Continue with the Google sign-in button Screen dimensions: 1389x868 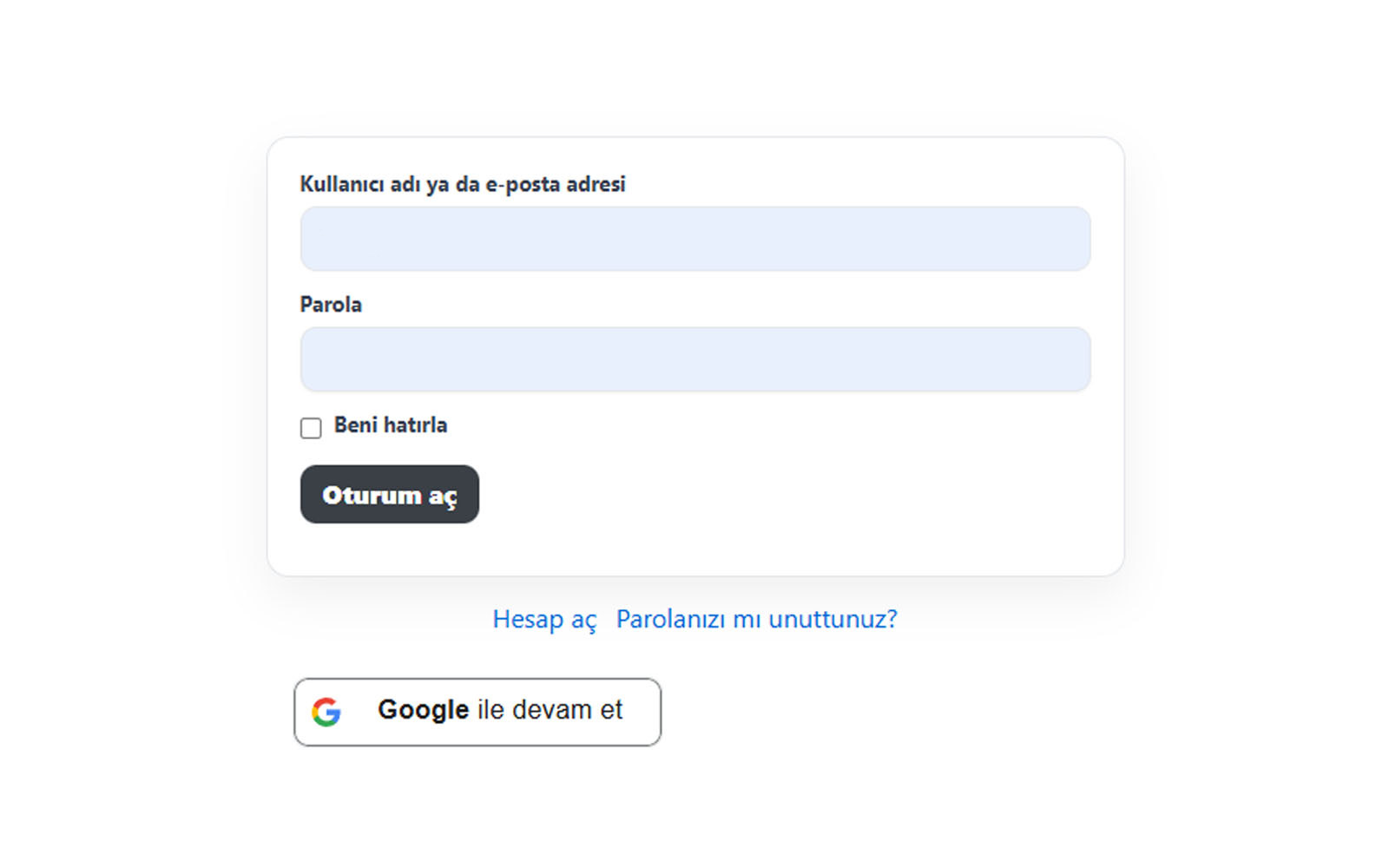(x=477, y=712)
